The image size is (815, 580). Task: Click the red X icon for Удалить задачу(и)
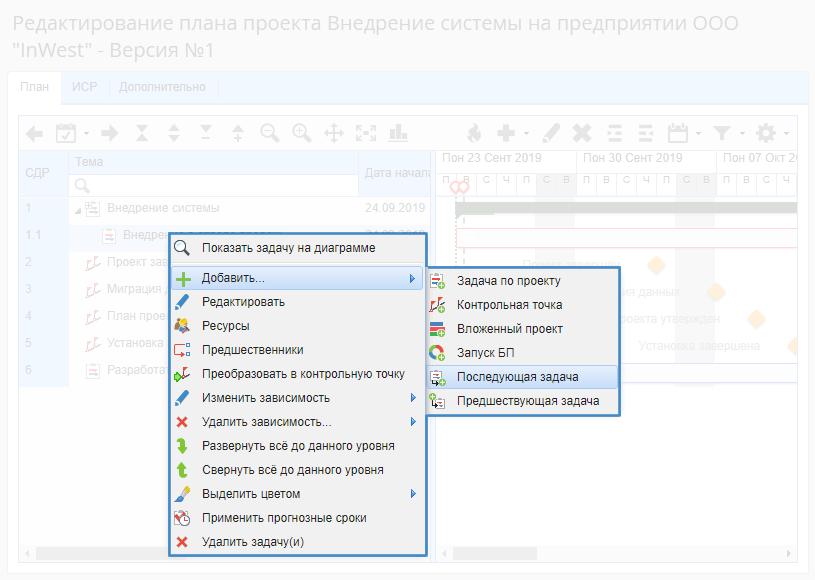point(182,542)
